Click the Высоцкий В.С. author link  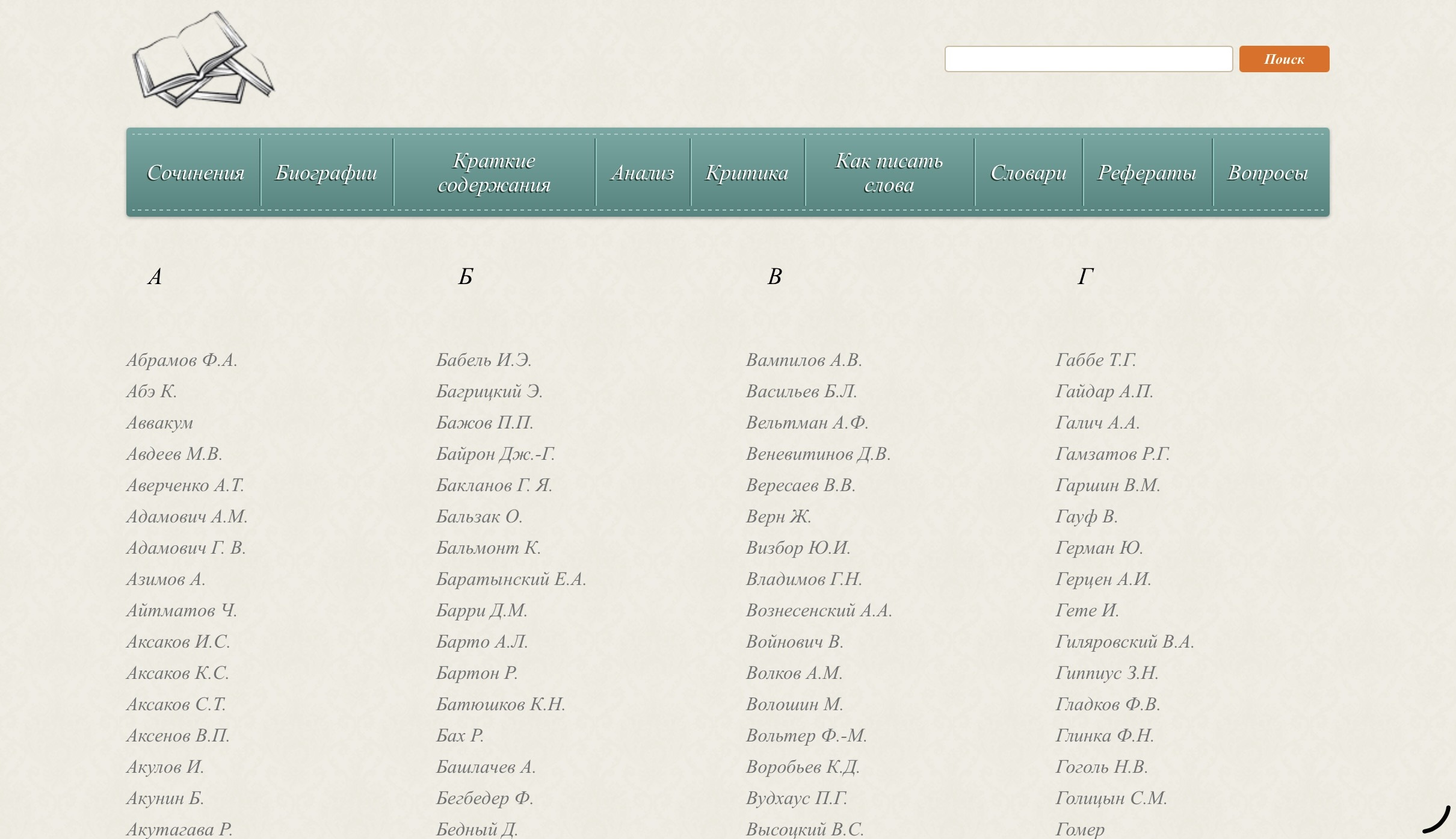[804, 829]
